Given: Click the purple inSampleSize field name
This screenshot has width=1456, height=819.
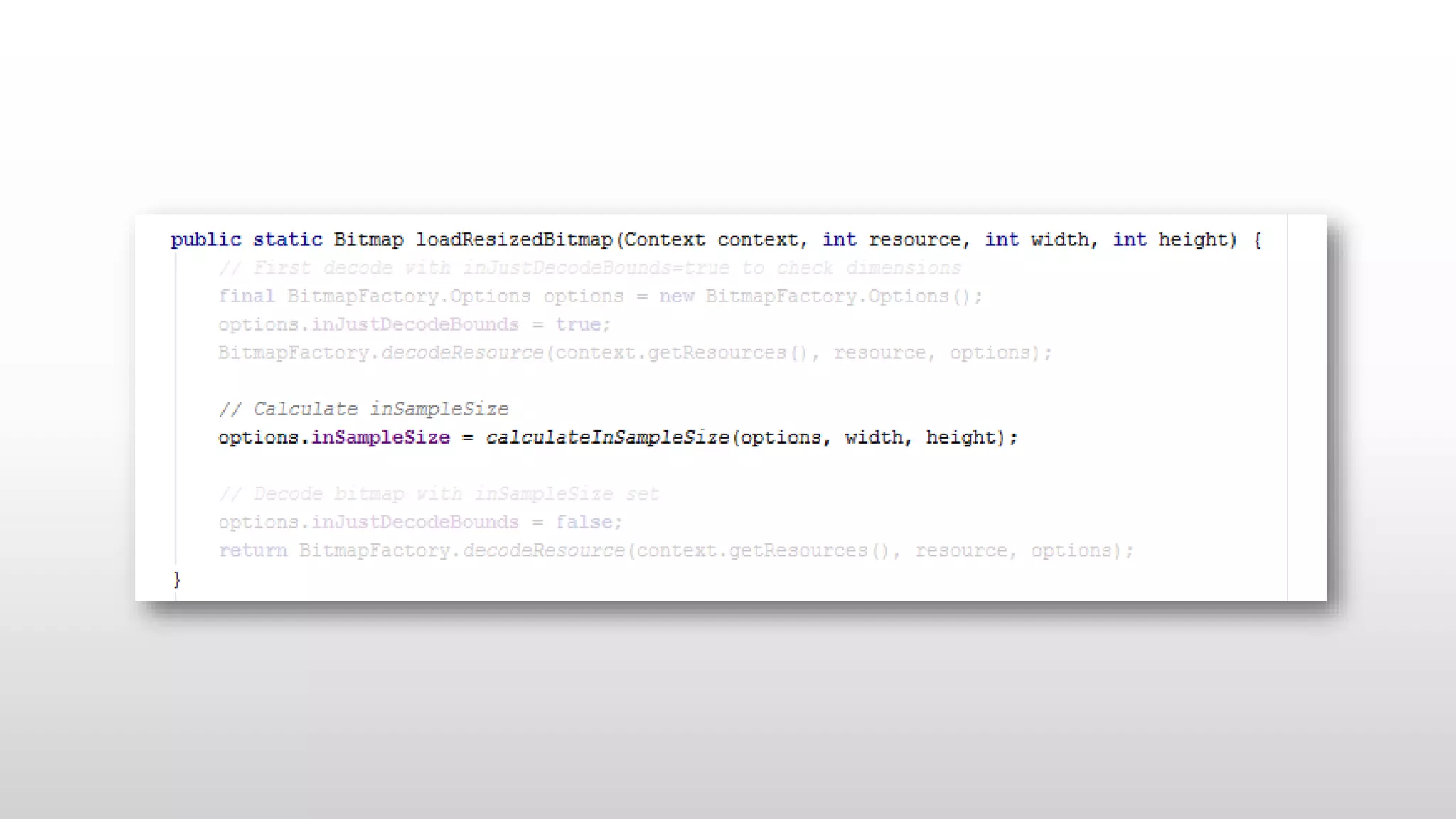Looking at the screenshot, I should coord(380,438).
